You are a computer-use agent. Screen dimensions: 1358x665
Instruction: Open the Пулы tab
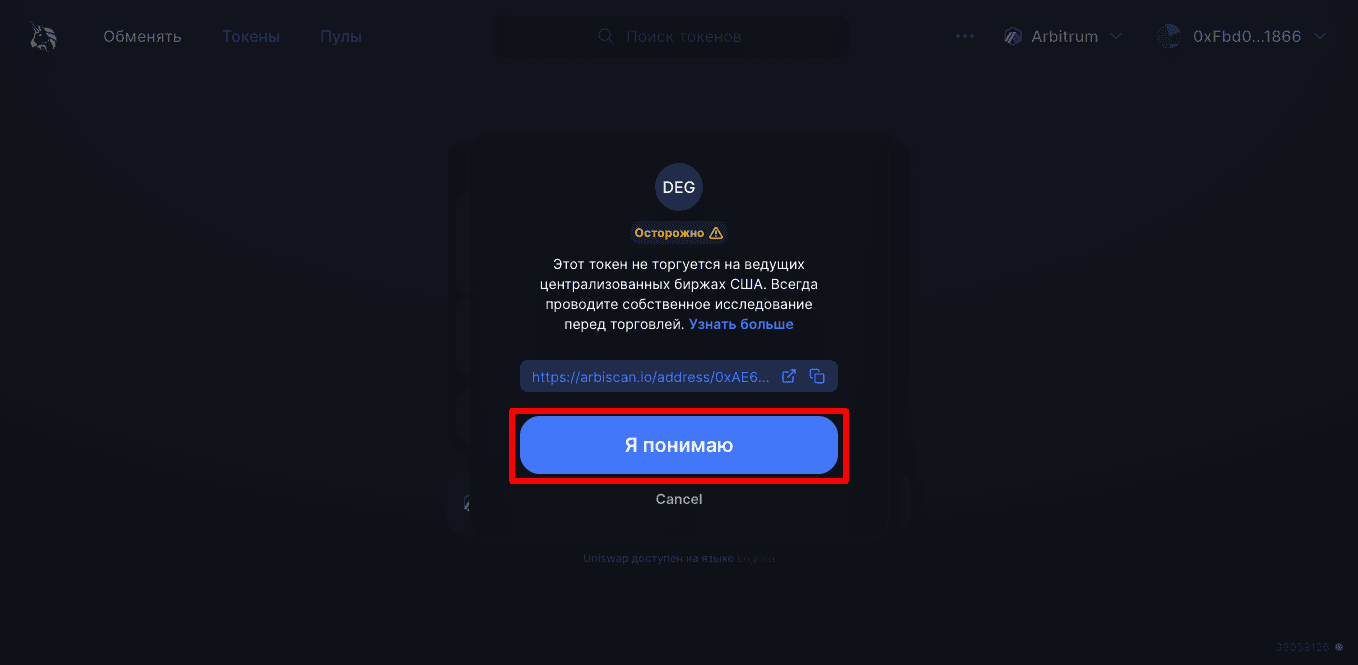(341, 37)
